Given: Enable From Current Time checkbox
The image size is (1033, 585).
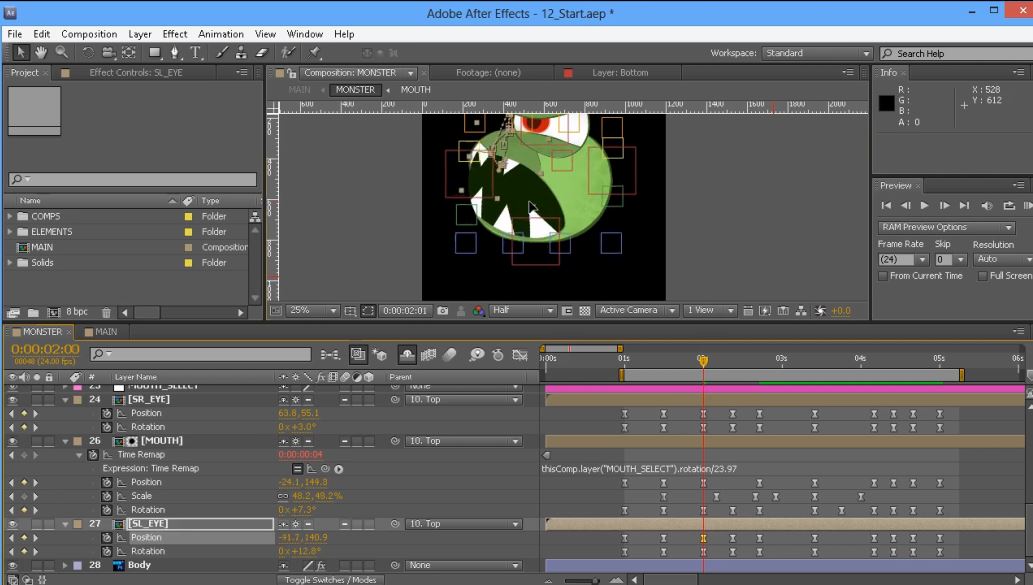Looking at the screenshot, I should [883, 276].
